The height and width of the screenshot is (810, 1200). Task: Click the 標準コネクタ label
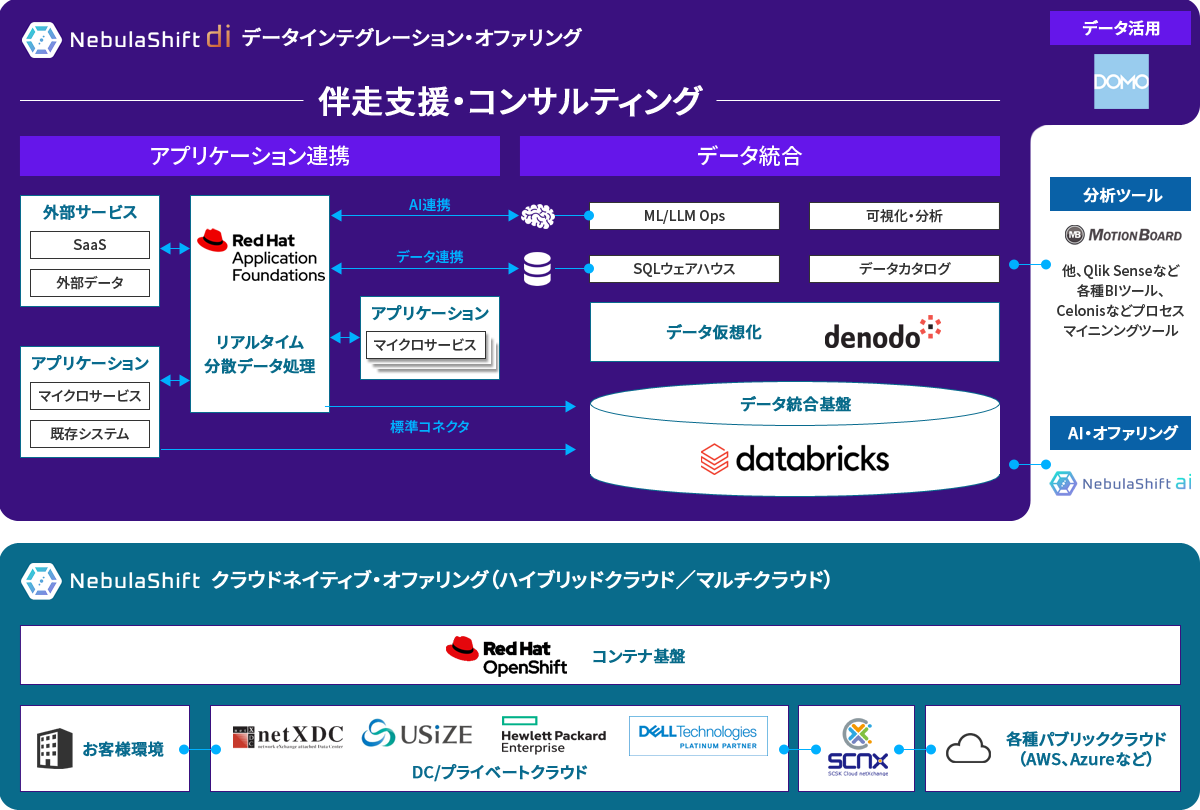click(430, 427)
